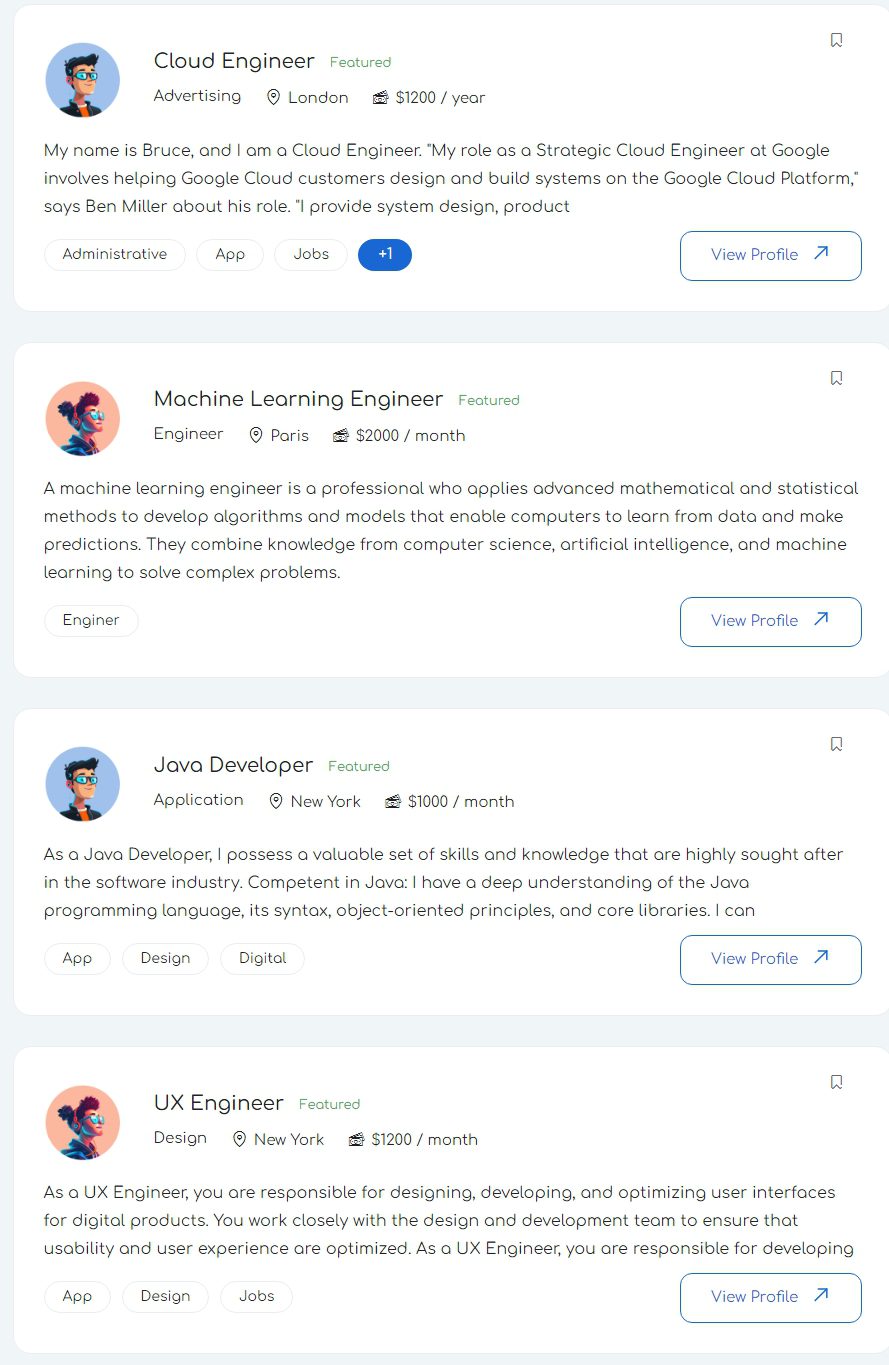Open the UX Engineer's profile button
This screenshot has height=1365, width=889.
[x=770, y=1298]
